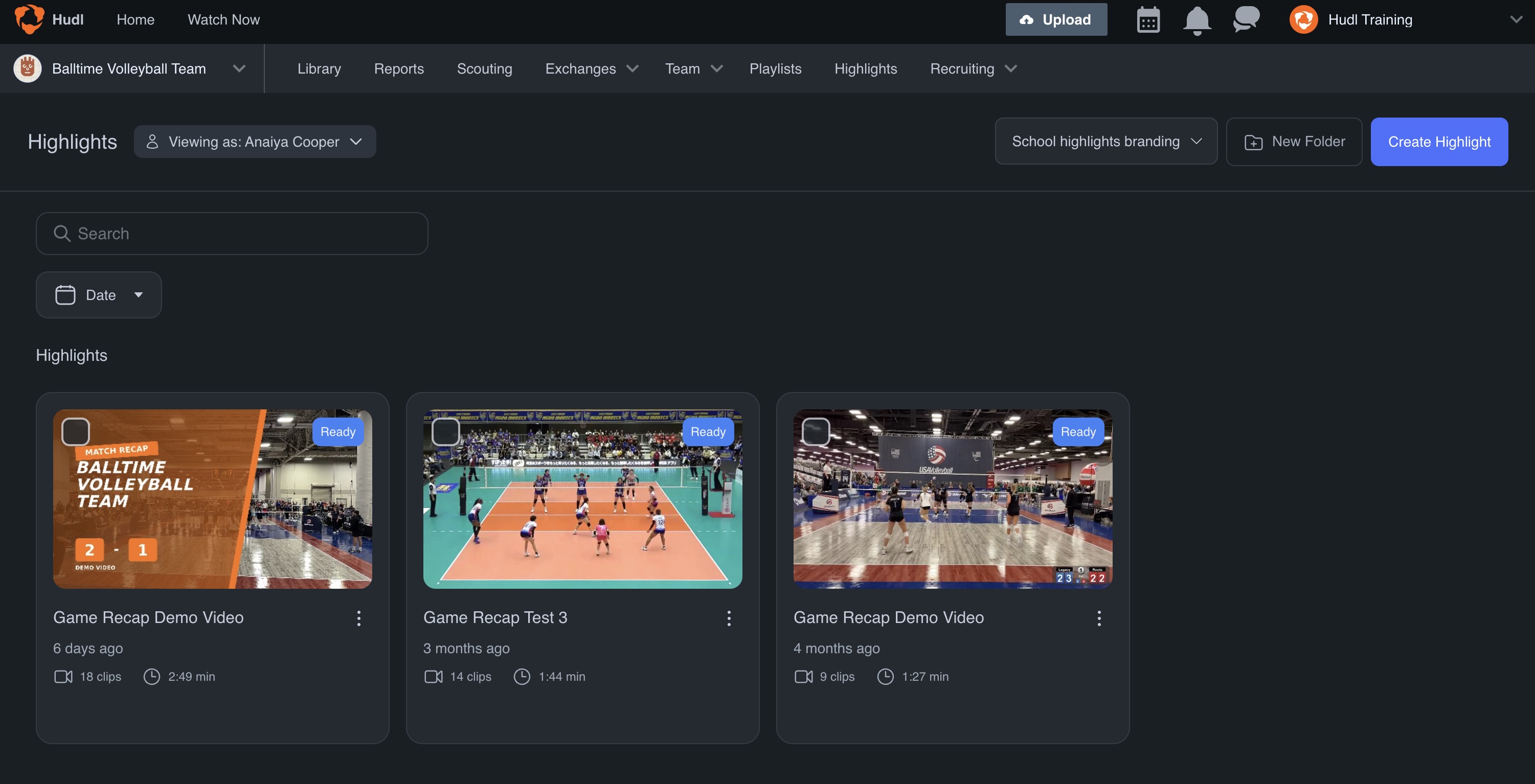Click the Hudl Training profile avatar
This screenshot has height=784, width=1535.
pyautogui.click(x=1303, y=19)
